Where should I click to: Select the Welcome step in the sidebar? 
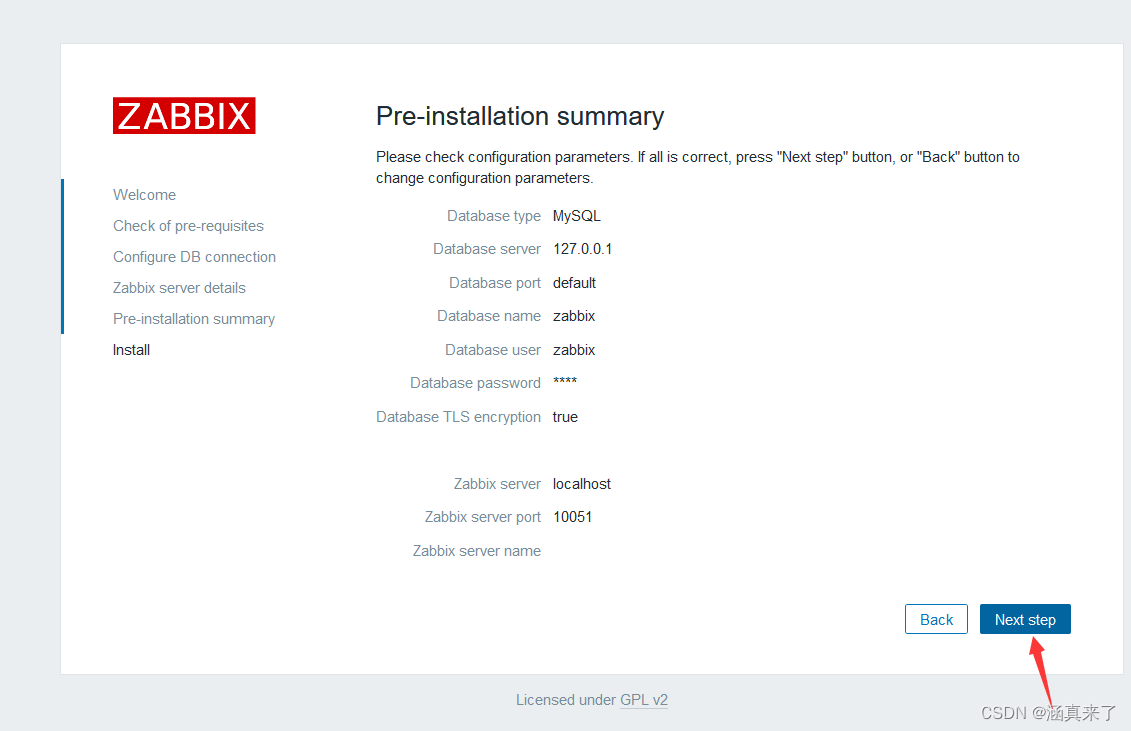click(144, 194)
